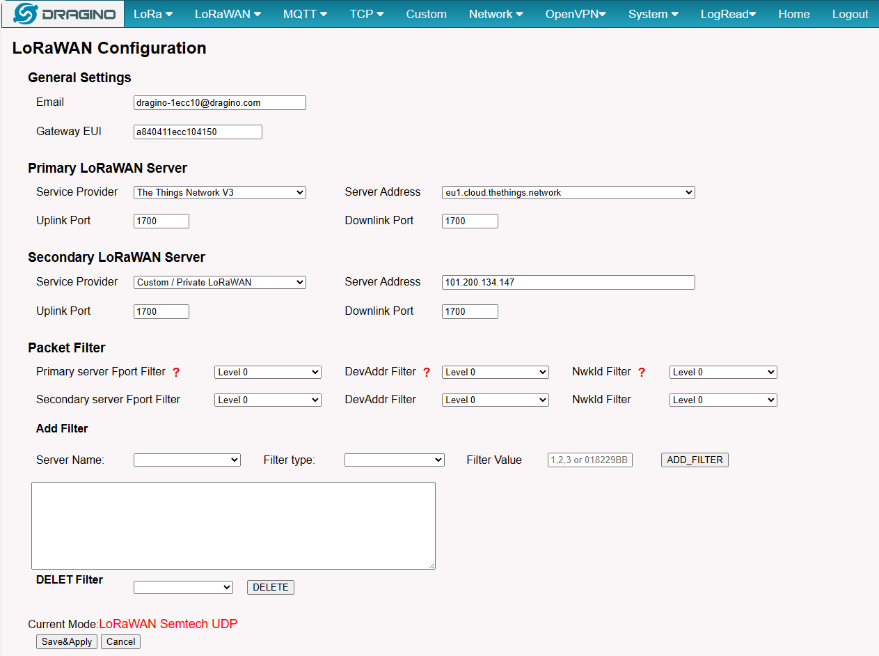Open Secondary server NwkId Filter dropdown
This screenshot has width=879, height=656.
pos(723,400)
